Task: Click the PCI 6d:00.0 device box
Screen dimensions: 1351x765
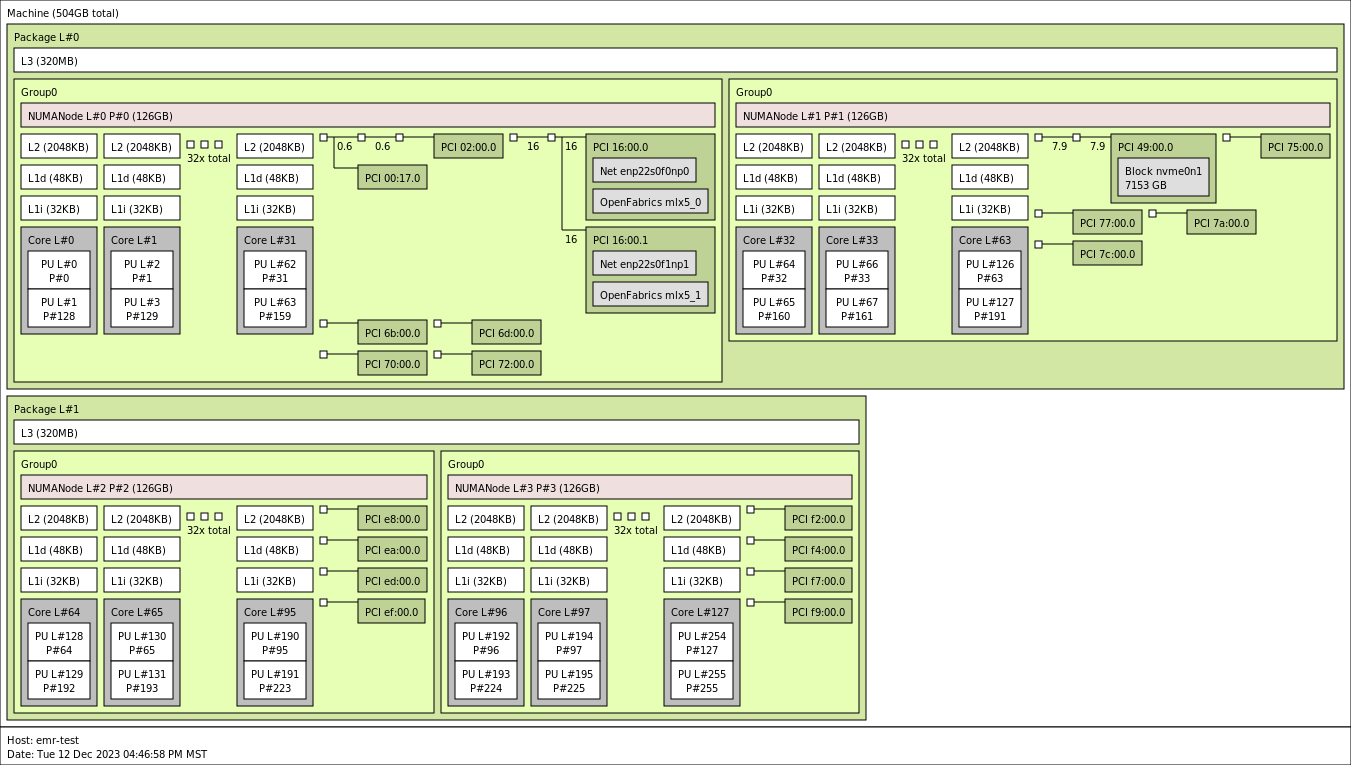Action: [x=506, y=333]
